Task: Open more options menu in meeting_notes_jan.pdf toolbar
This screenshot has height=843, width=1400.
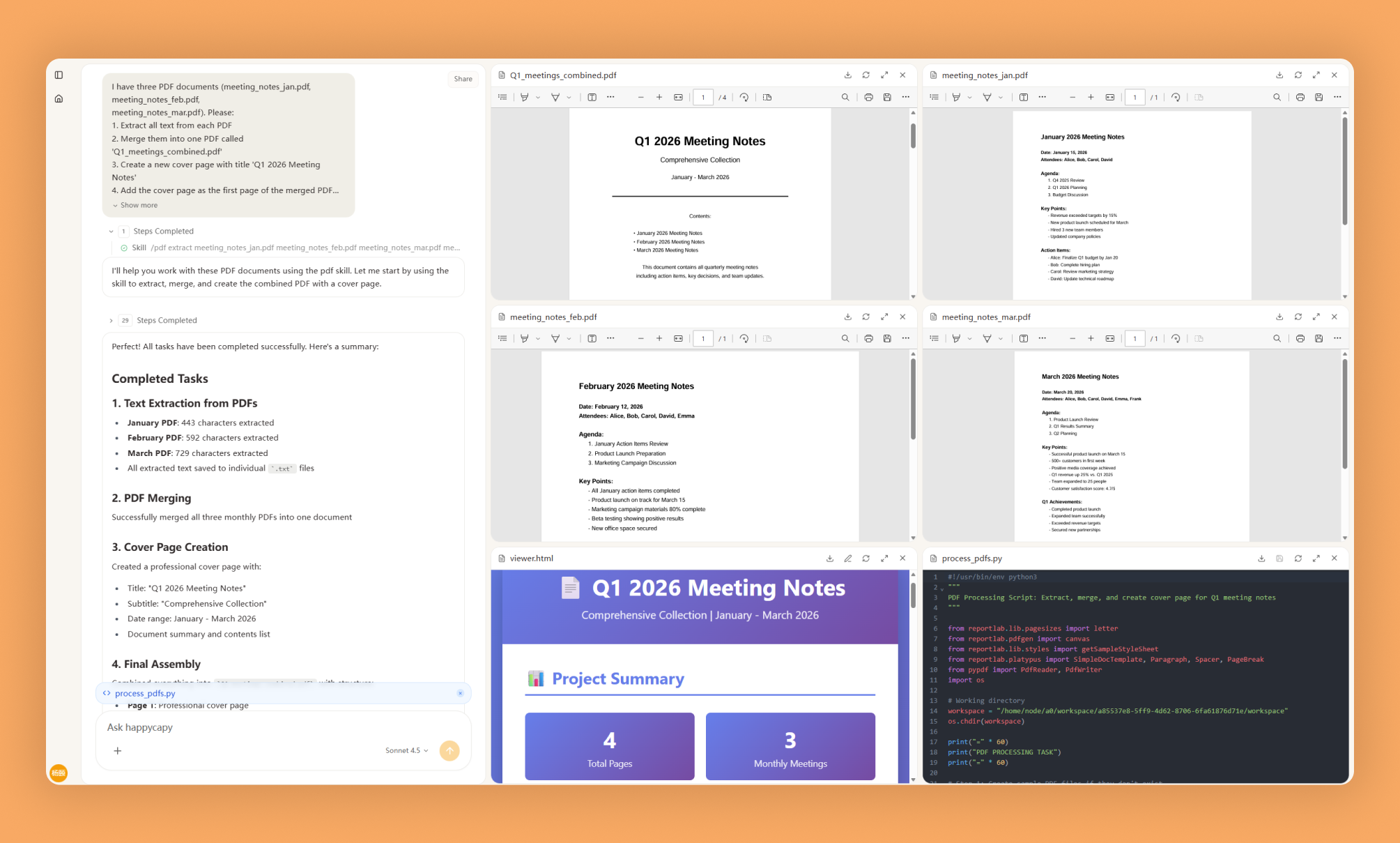Action: (x=1337, y=98)
